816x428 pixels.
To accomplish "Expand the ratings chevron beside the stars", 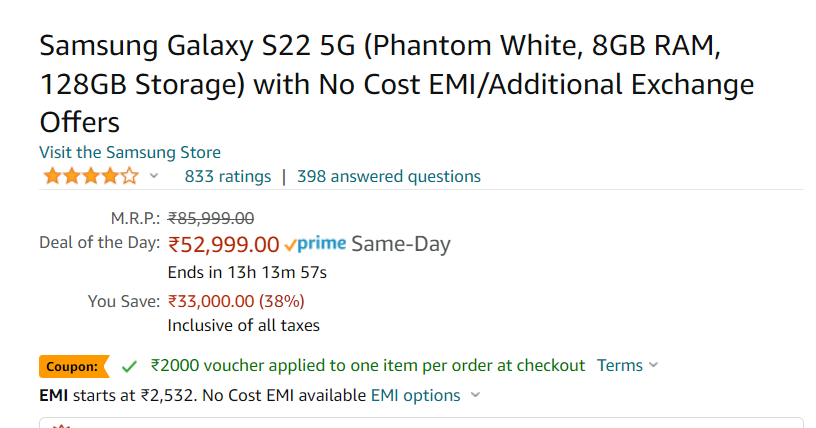I will [x=154, y=177].
